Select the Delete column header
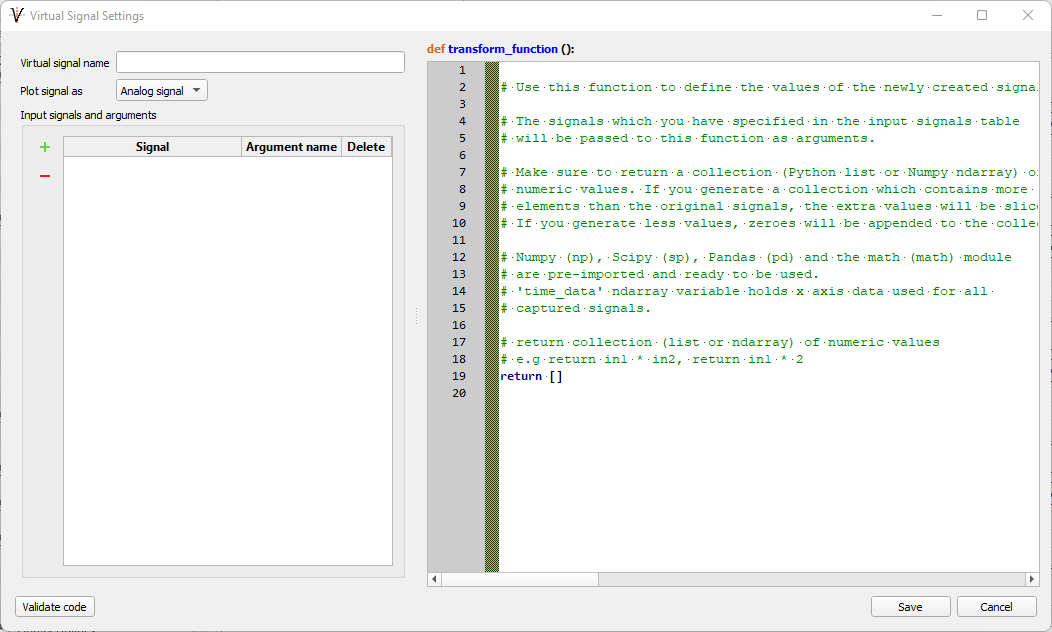The image size is (1052, 632). point(365,147)
